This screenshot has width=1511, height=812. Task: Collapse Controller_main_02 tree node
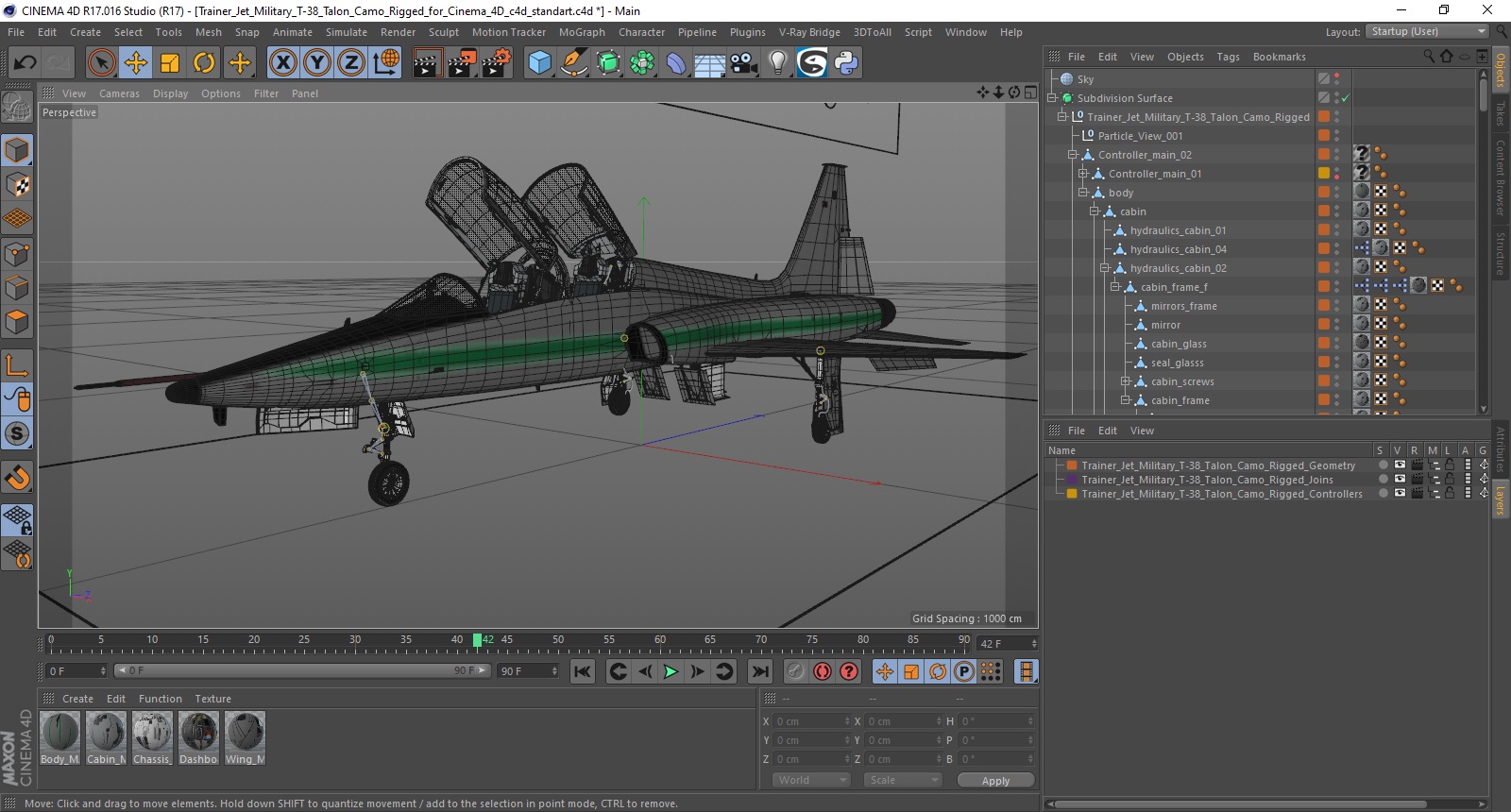click(x=1073, y=155)
